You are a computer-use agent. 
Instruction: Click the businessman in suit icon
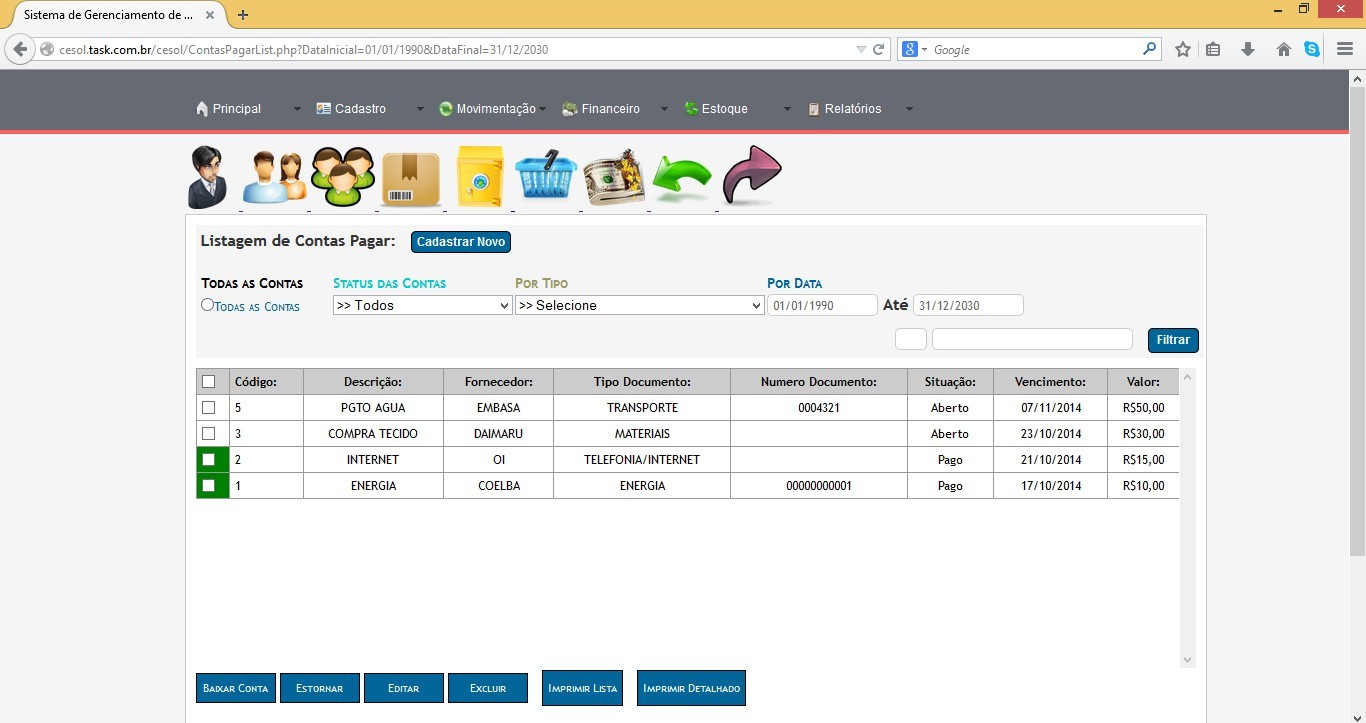click(x=208, y=177)
